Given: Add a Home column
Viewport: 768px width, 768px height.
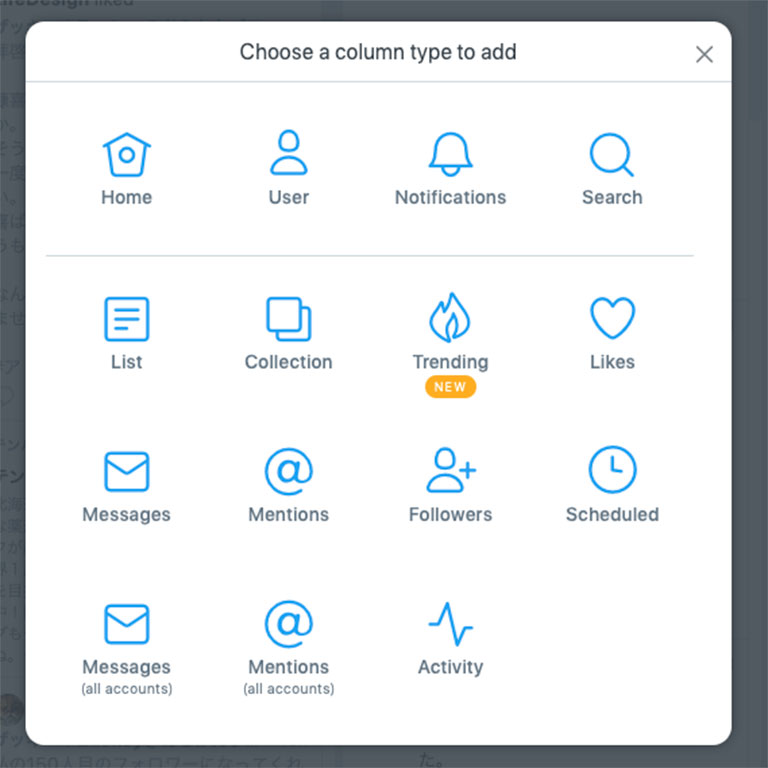Looking at the screenshot, I should (x=126, y=157).
